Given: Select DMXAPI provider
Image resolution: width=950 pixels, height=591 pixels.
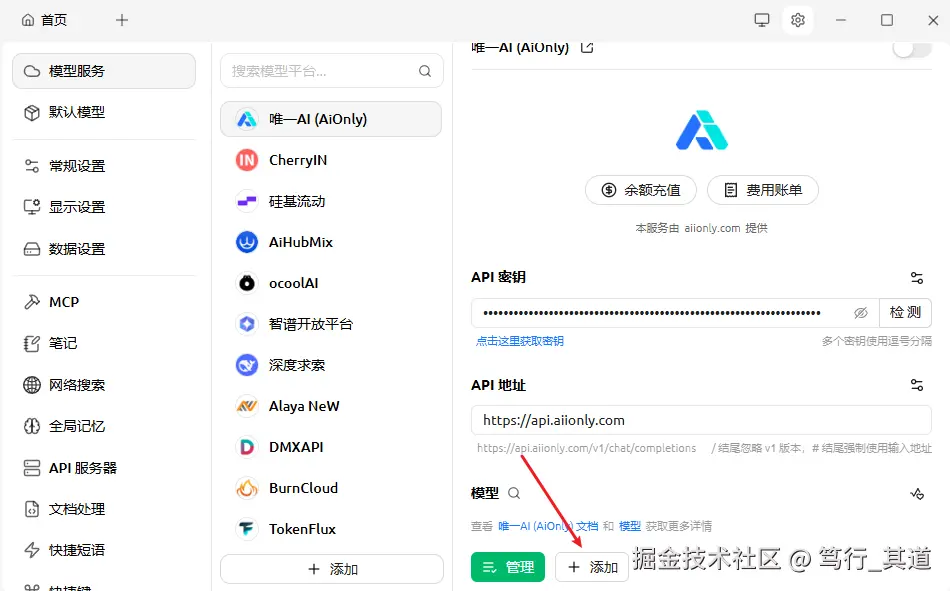Looking at the screenshot, I should (x=331, y=447).
